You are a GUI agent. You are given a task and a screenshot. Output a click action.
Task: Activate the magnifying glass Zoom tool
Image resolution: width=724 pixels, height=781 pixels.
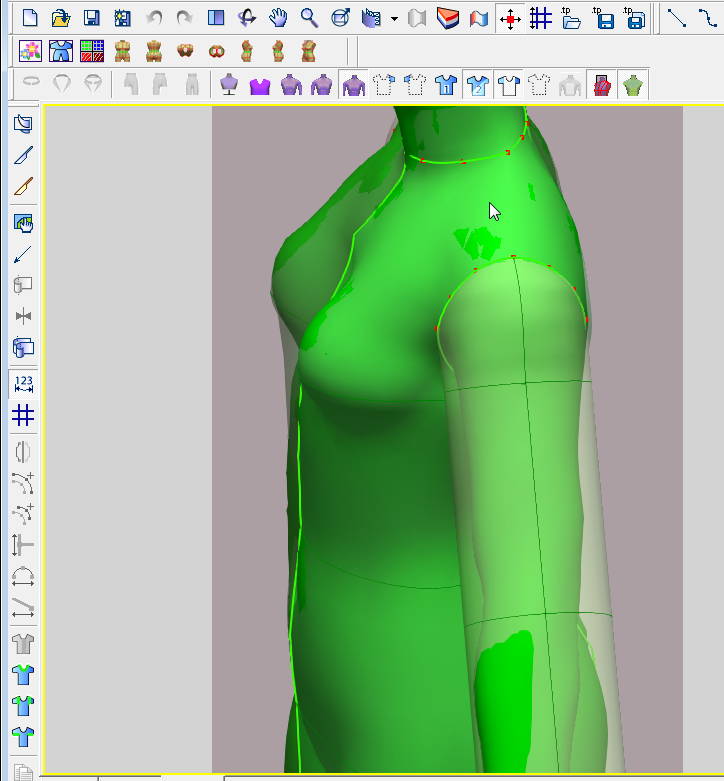point(309,18)
